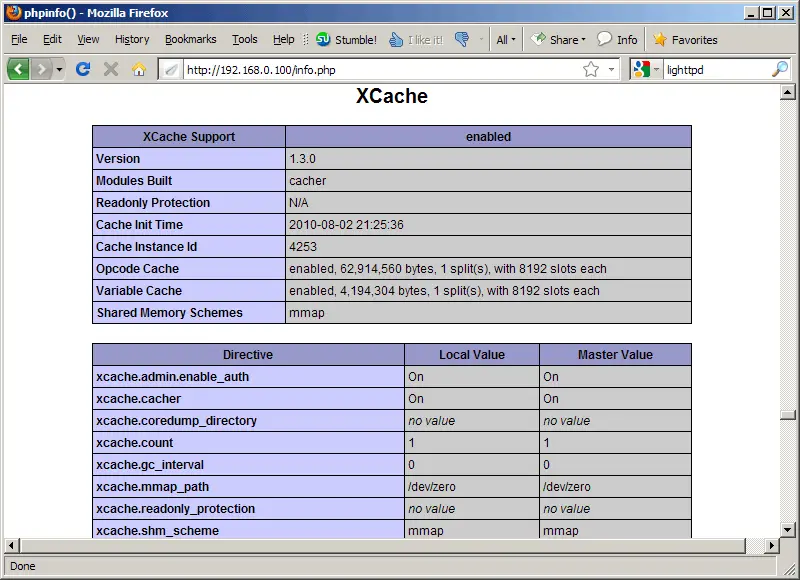800x580 pixels.
Task: Click the Local Value column header
Action: tap(472, 355)
